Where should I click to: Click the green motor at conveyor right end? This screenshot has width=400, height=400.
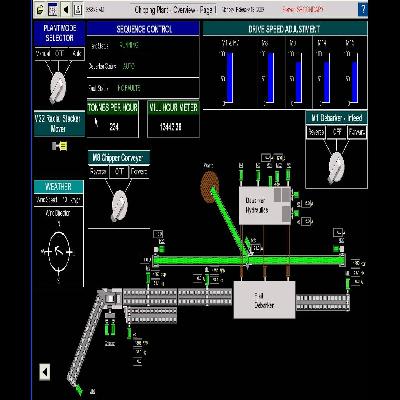tap(336, 249)
